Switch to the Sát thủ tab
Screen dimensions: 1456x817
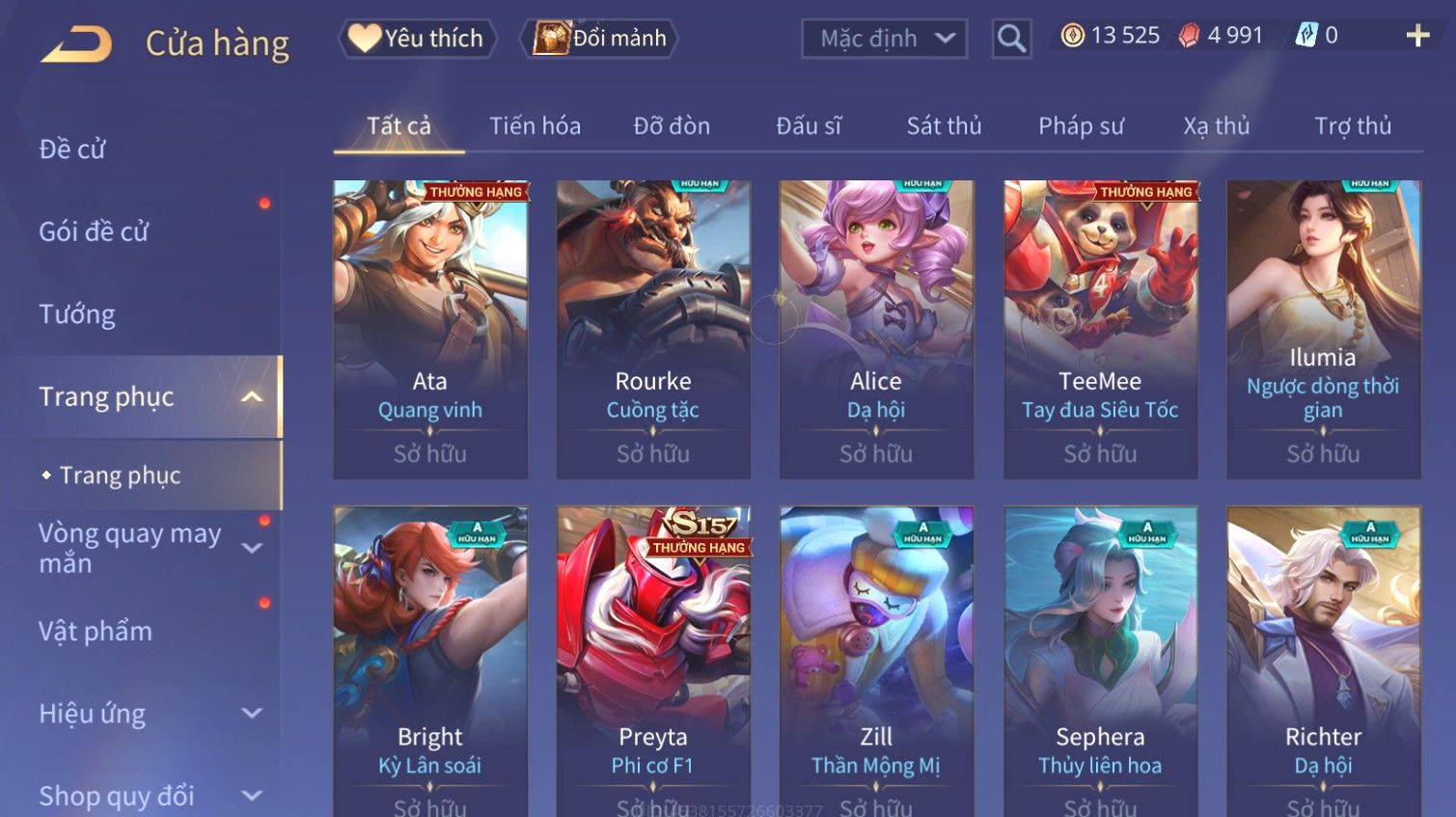tap(944, 126)
